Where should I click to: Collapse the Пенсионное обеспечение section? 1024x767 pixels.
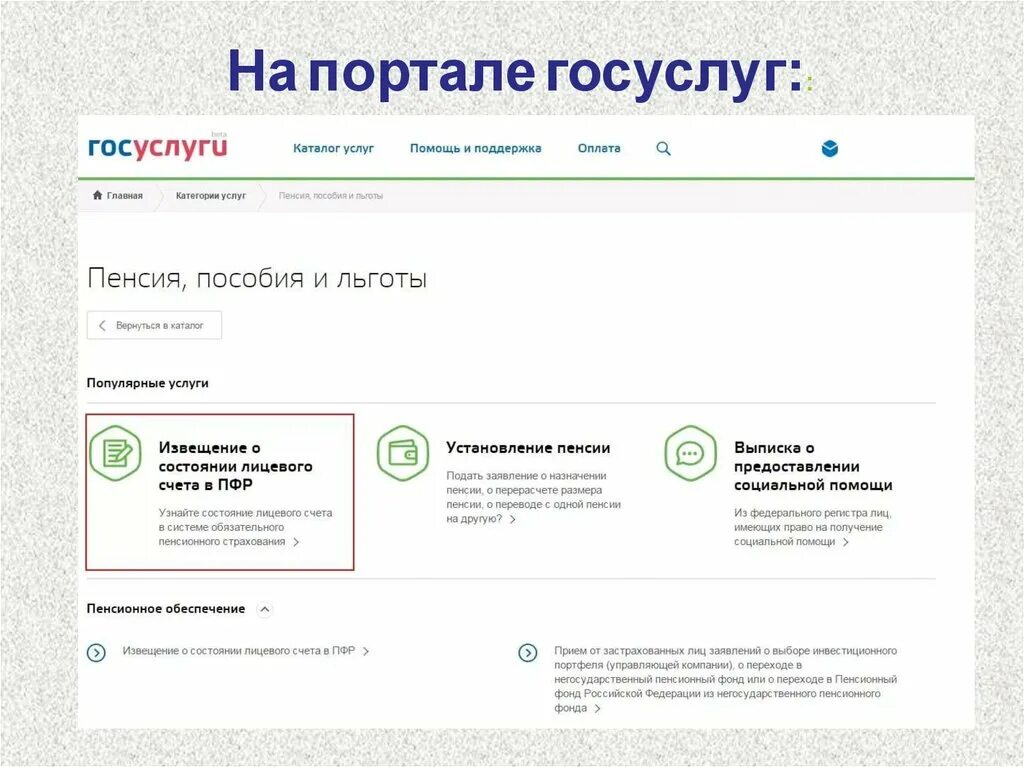[x=264, y=610]
